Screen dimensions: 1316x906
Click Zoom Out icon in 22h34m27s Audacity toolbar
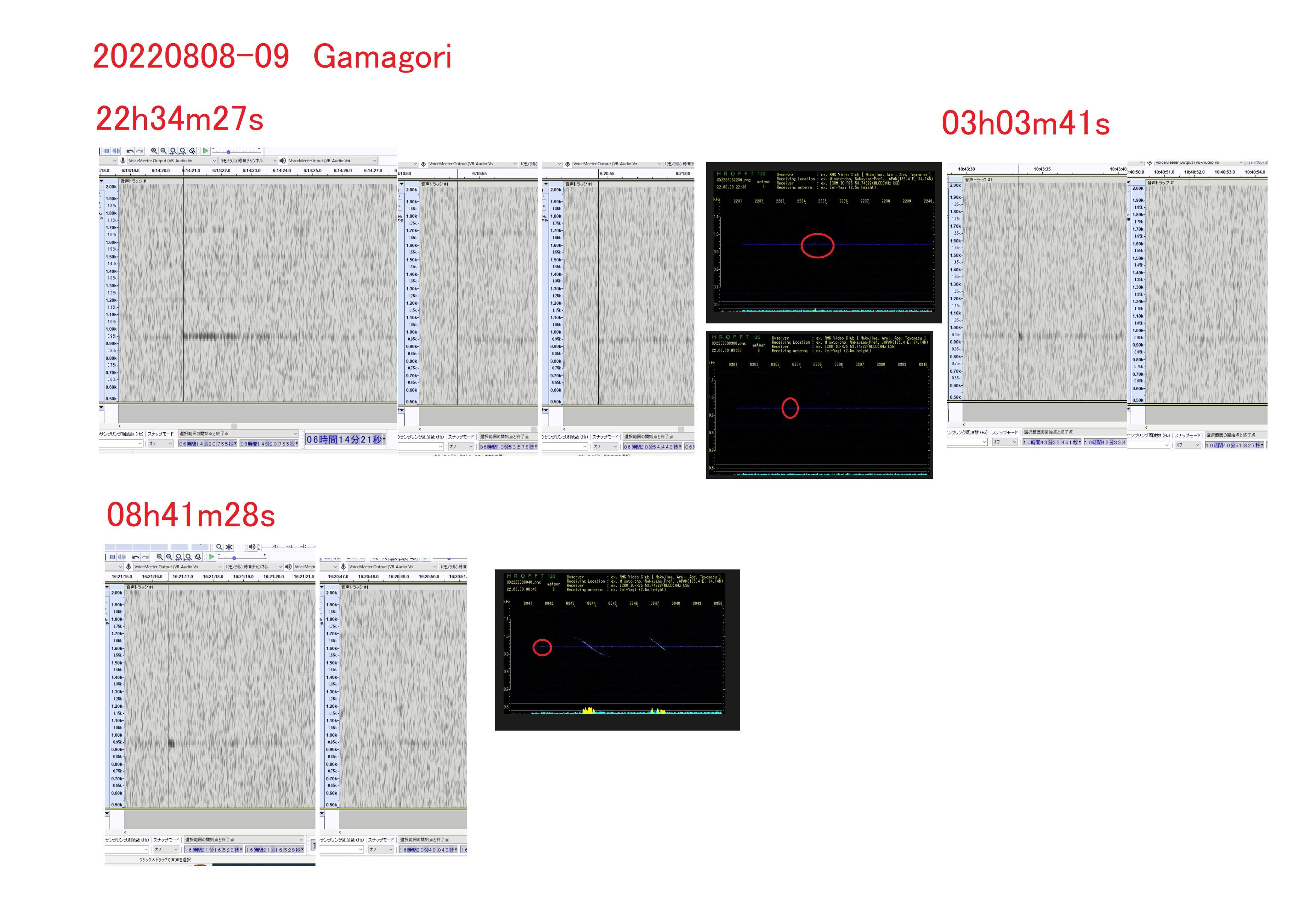[x=163, y=151]
